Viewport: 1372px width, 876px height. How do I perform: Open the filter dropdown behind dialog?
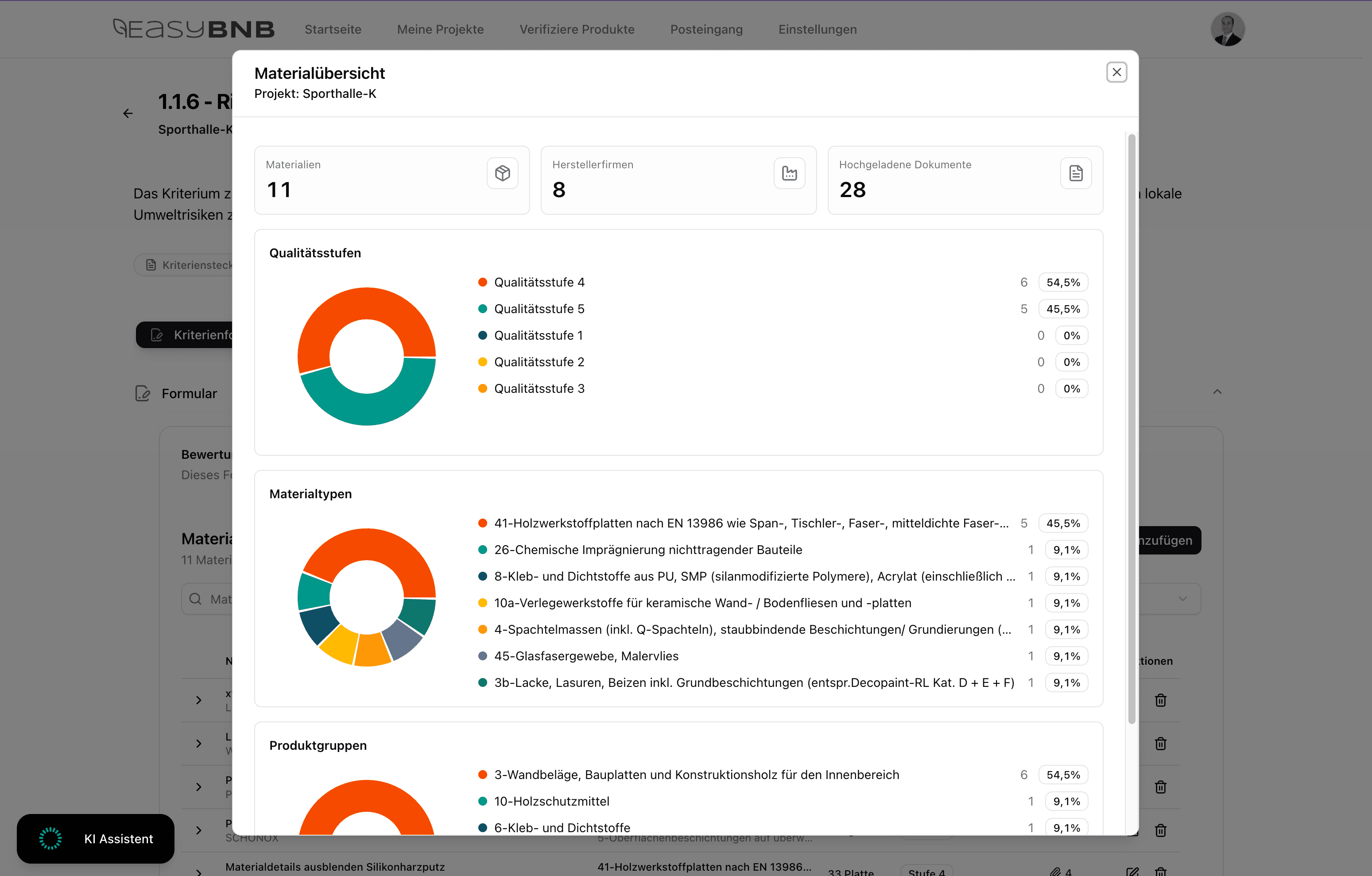point(1170,599)
